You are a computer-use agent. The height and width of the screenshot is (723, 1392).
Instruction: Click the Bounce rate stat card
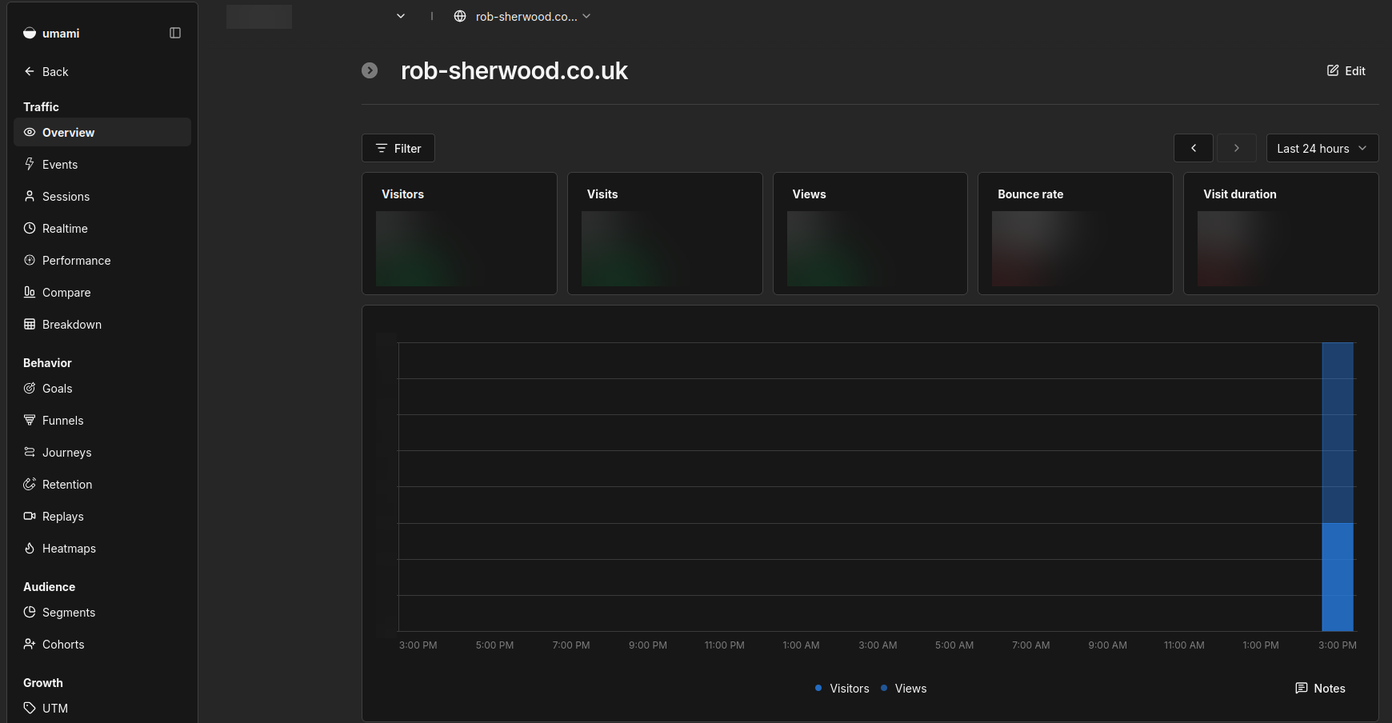(x=1075, y=234)
